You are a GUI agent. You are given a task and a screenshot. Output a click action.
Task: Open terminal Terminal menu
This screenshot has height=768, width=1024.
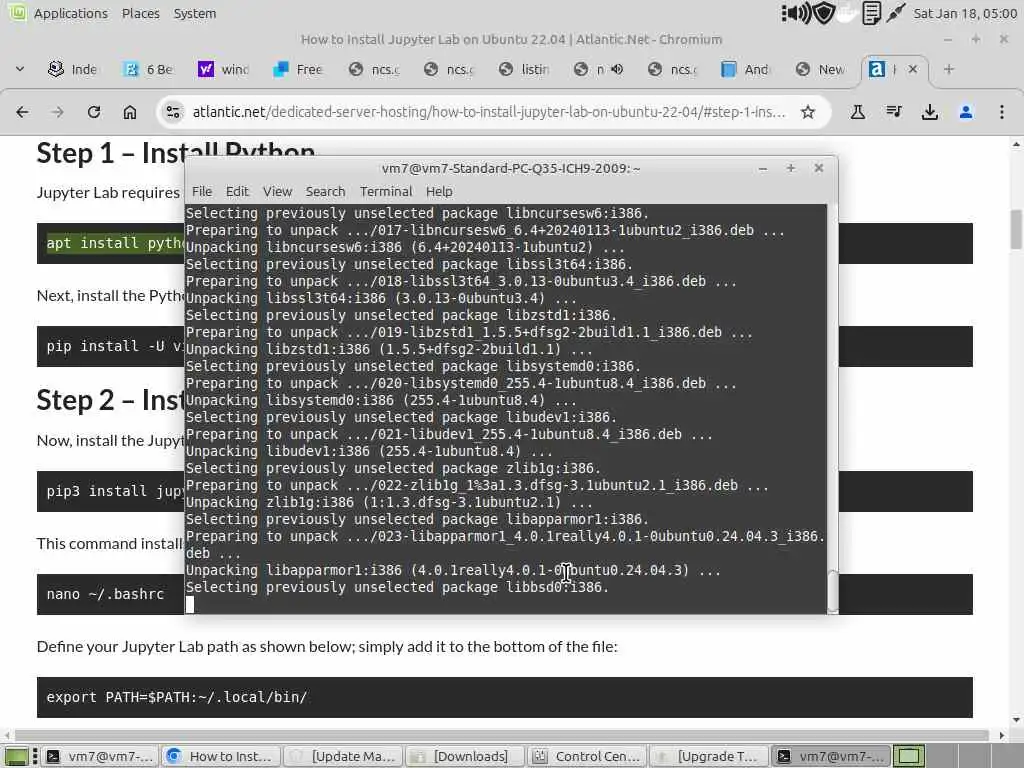tap(386, 191)
